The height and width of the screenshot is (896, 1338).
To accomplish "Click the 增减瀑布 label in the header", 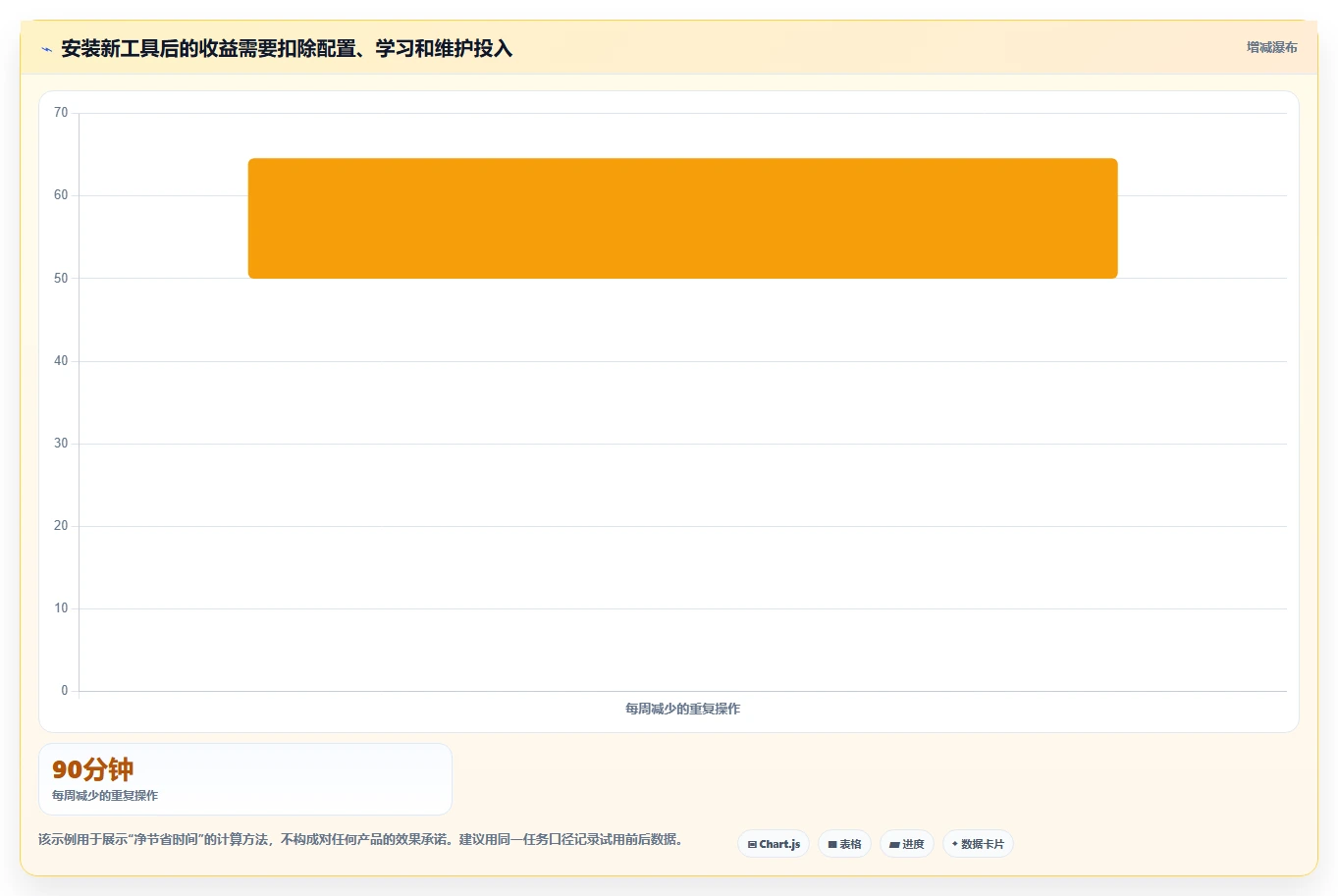I will pos(1271,47).
